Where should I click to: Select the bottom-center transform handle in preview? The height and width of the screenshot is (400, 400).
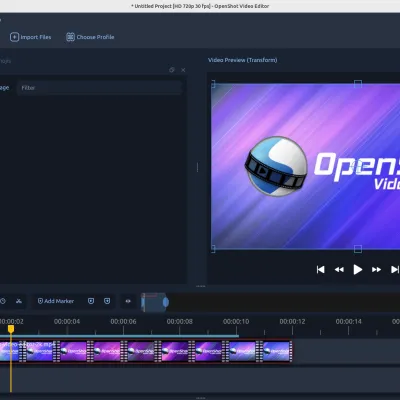(358, 249)
